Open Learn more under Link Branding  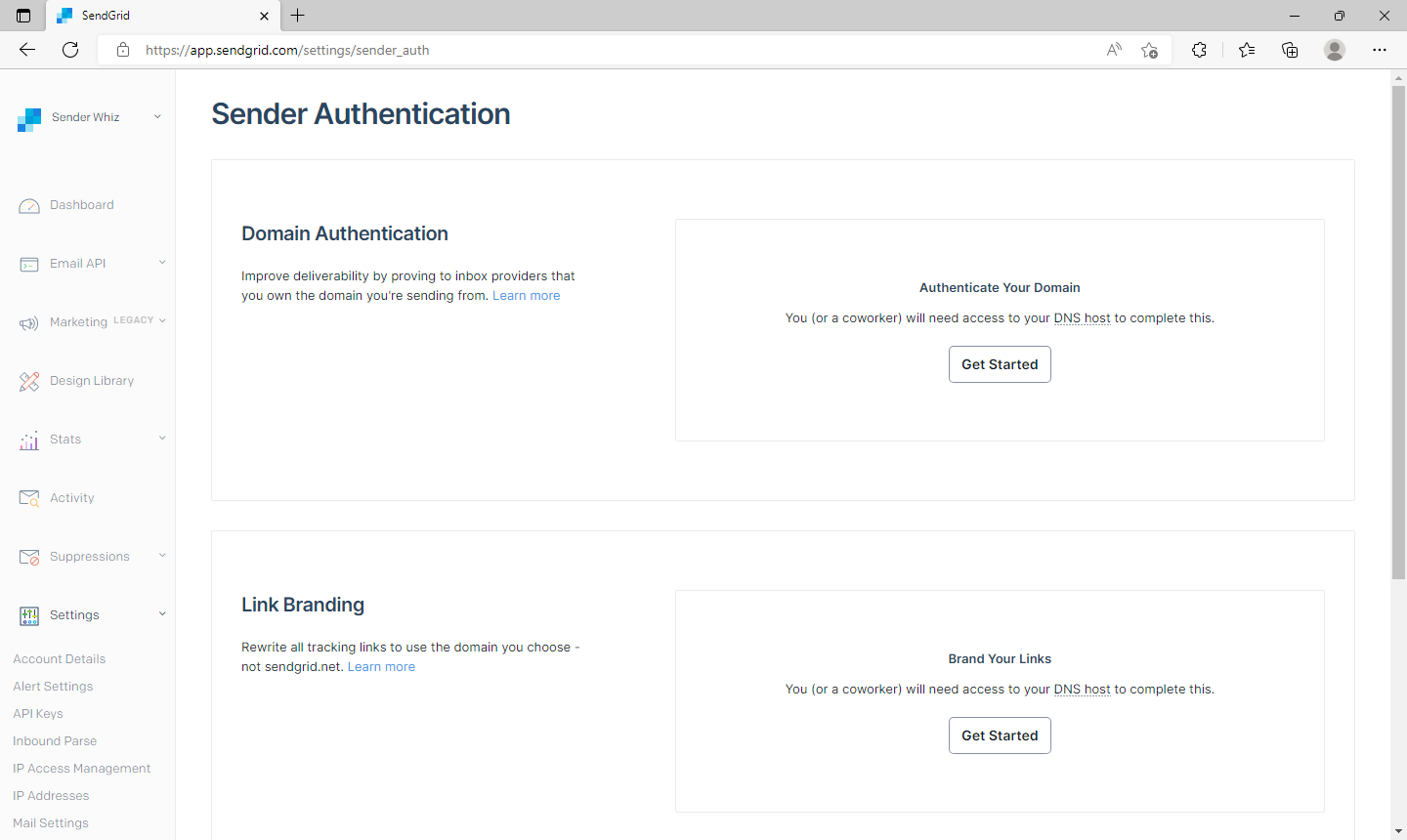click(381, 667)
